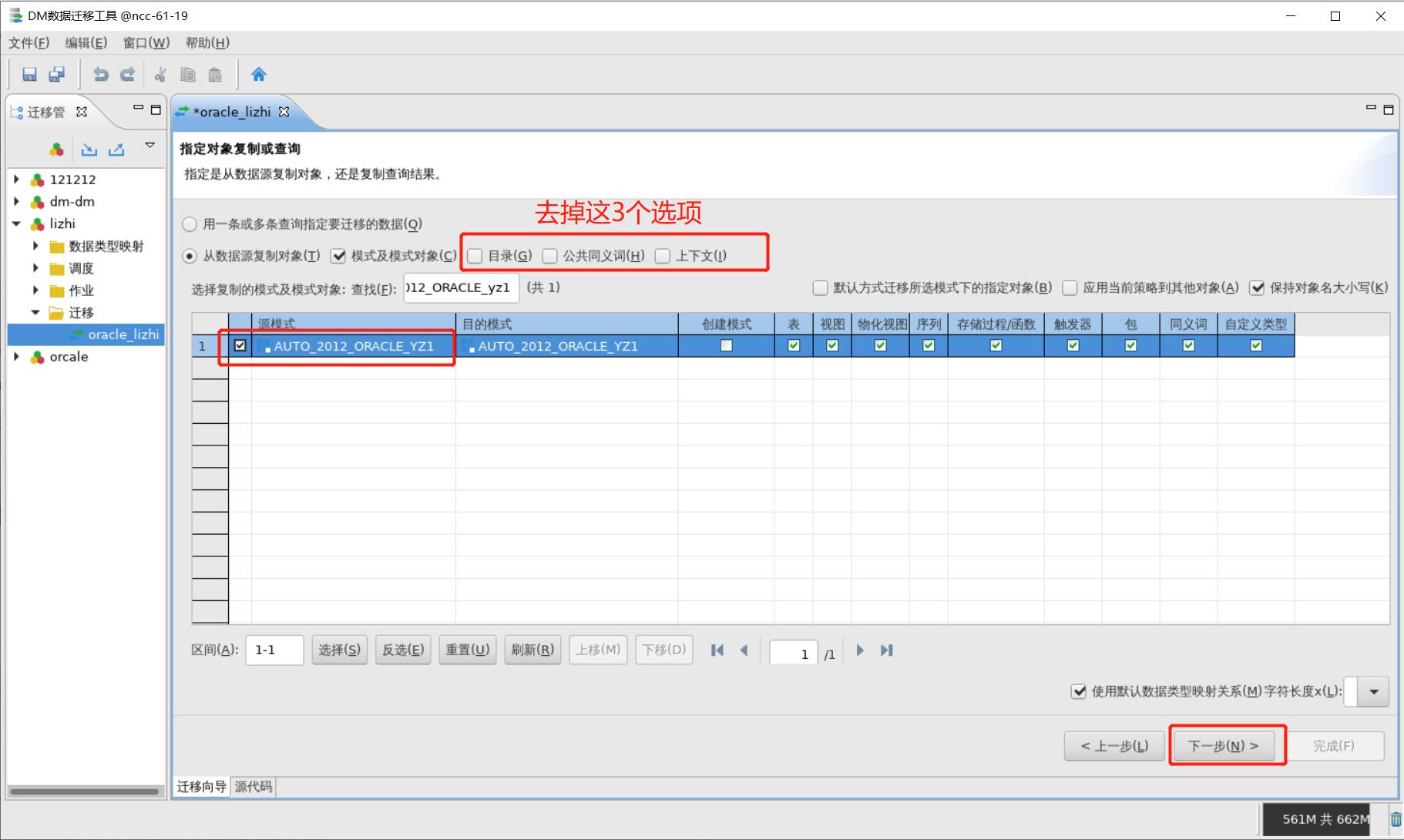Toggle 保持对象名大小写 checkbox
Screen dimensions: 1404x840
coord(1257,287)
